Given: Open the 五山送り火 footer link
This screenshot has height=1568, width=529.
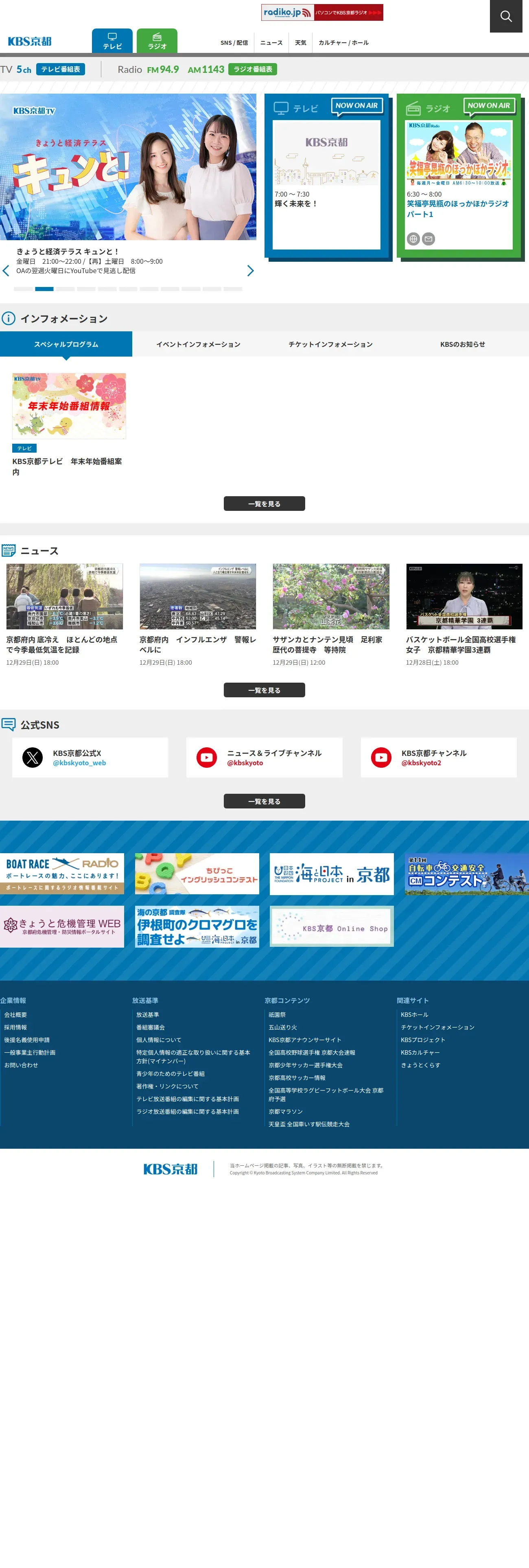Looking at the screenshot, I should pos(282,1027).
